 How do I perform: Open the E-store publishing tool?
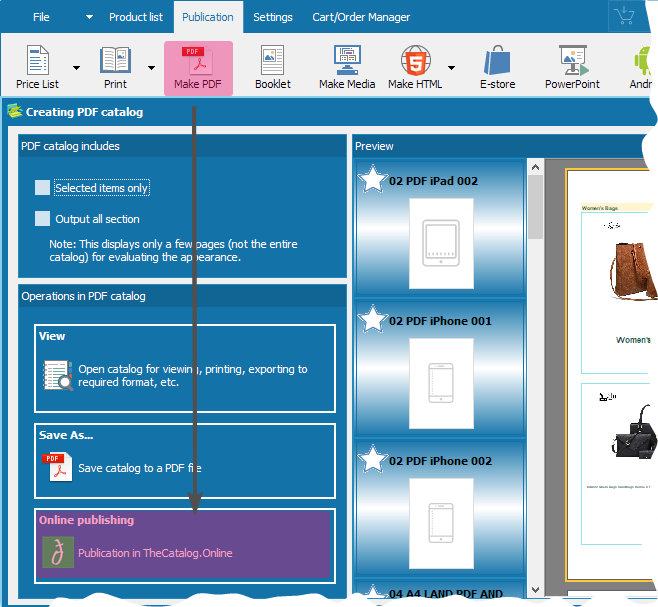pos(498,68)
